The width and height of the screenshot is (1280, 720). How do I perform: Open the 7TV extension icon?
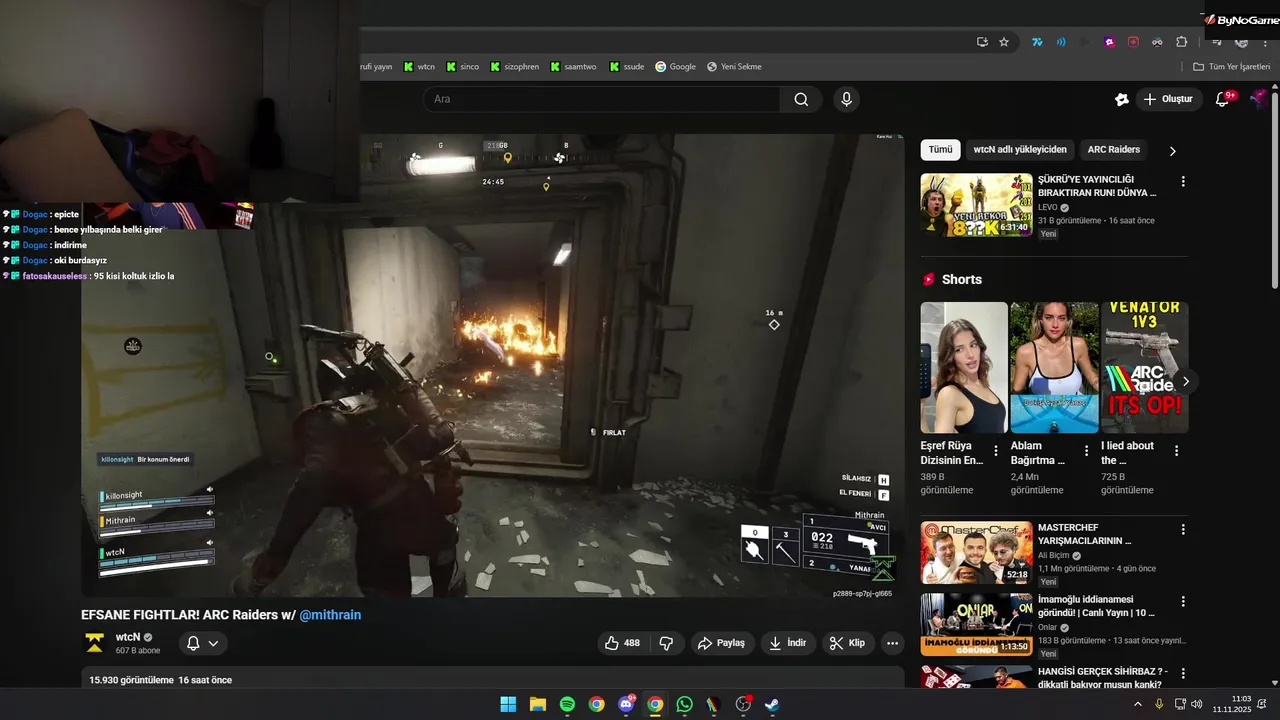click(x=1038, y=42)
